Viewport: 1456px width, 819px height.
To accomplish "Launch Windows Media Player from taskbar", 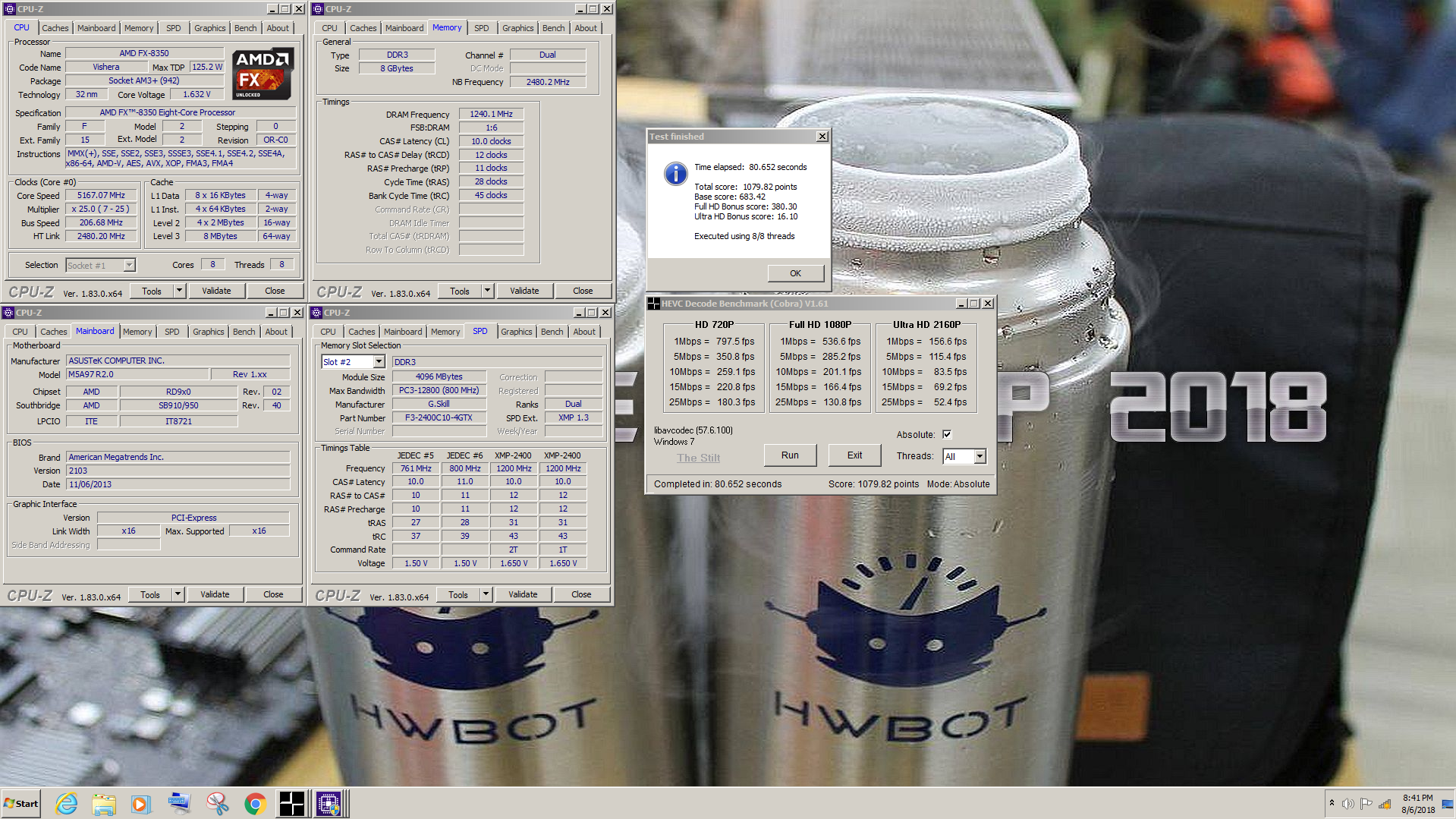I will click(141, 804).
